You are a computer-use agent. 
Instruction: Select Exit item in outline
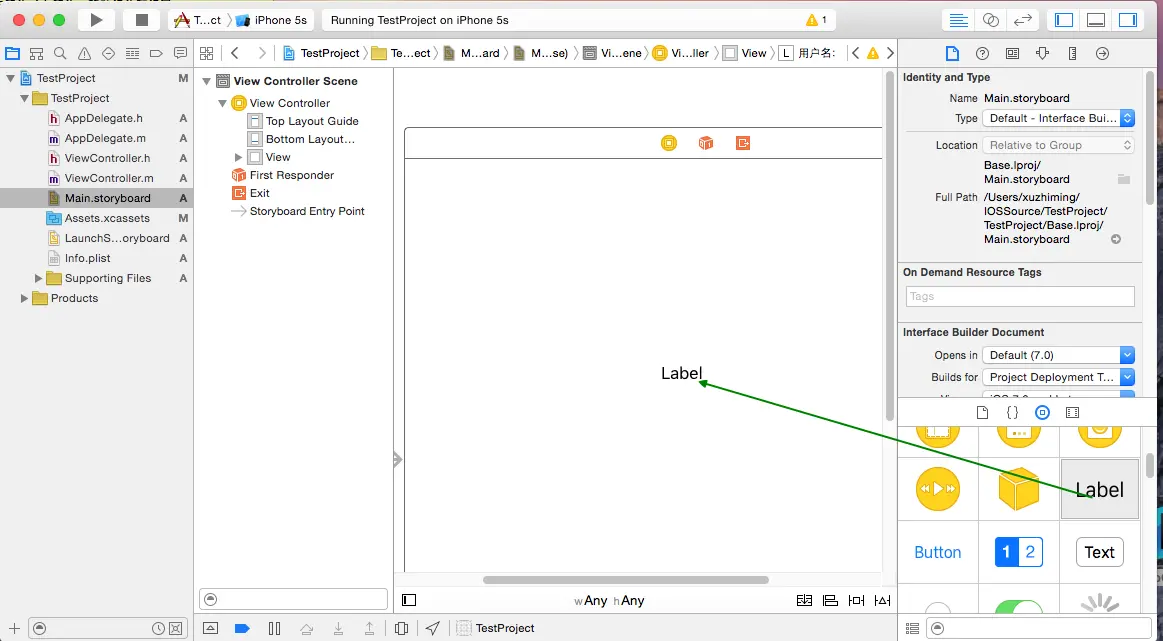click(259, 193)
